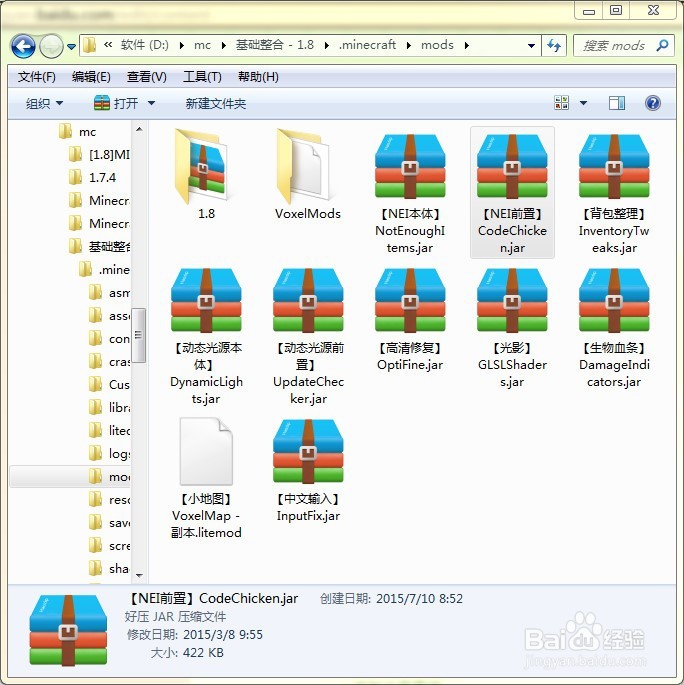Select the VoxelMap litemod file icon
This screenshot has height=685, width=684.
(x=206, y=451)
